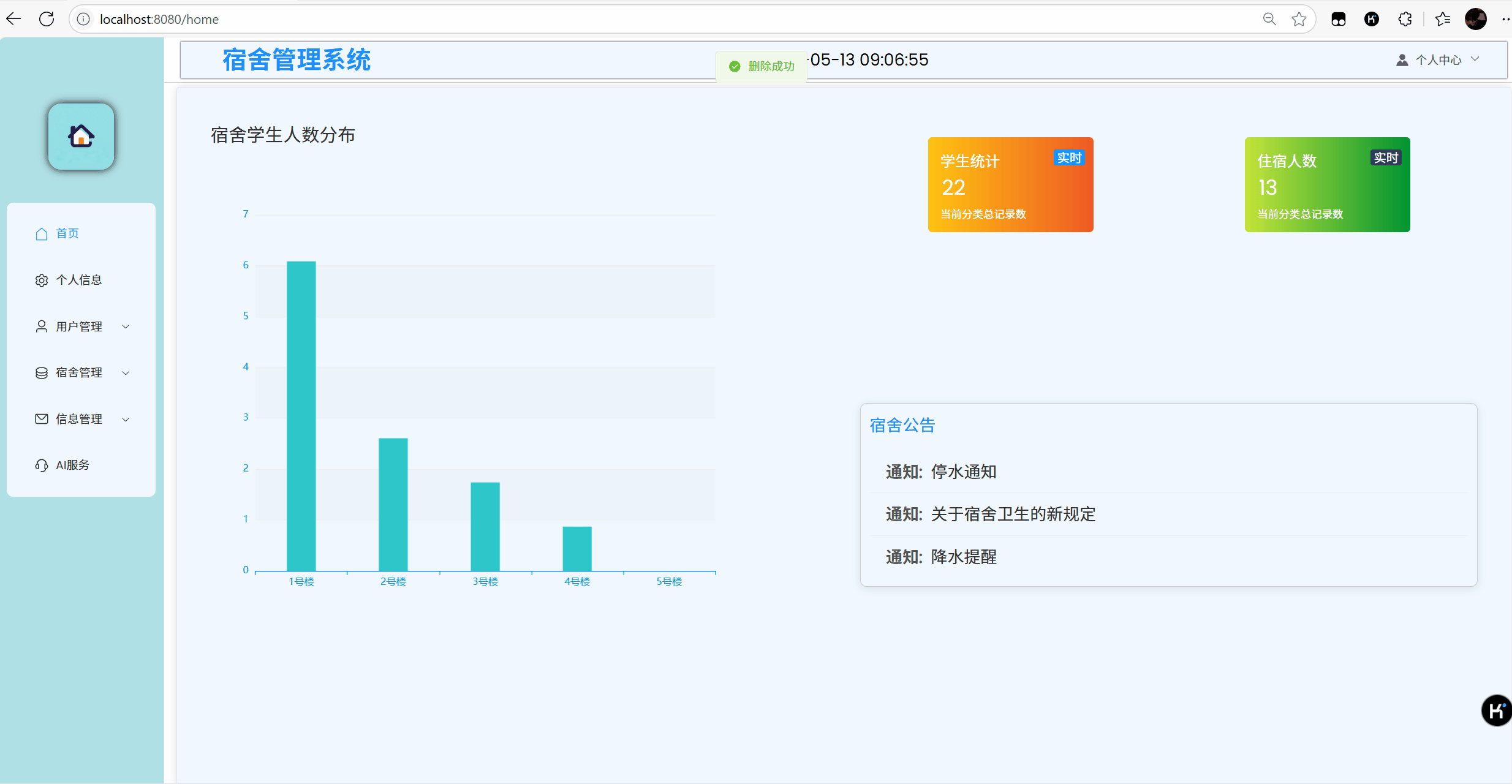Select 首页 in the sidebar menu
Image resolution: width=1512 pixels, height=784 pixels.
(x=67, y=233)
